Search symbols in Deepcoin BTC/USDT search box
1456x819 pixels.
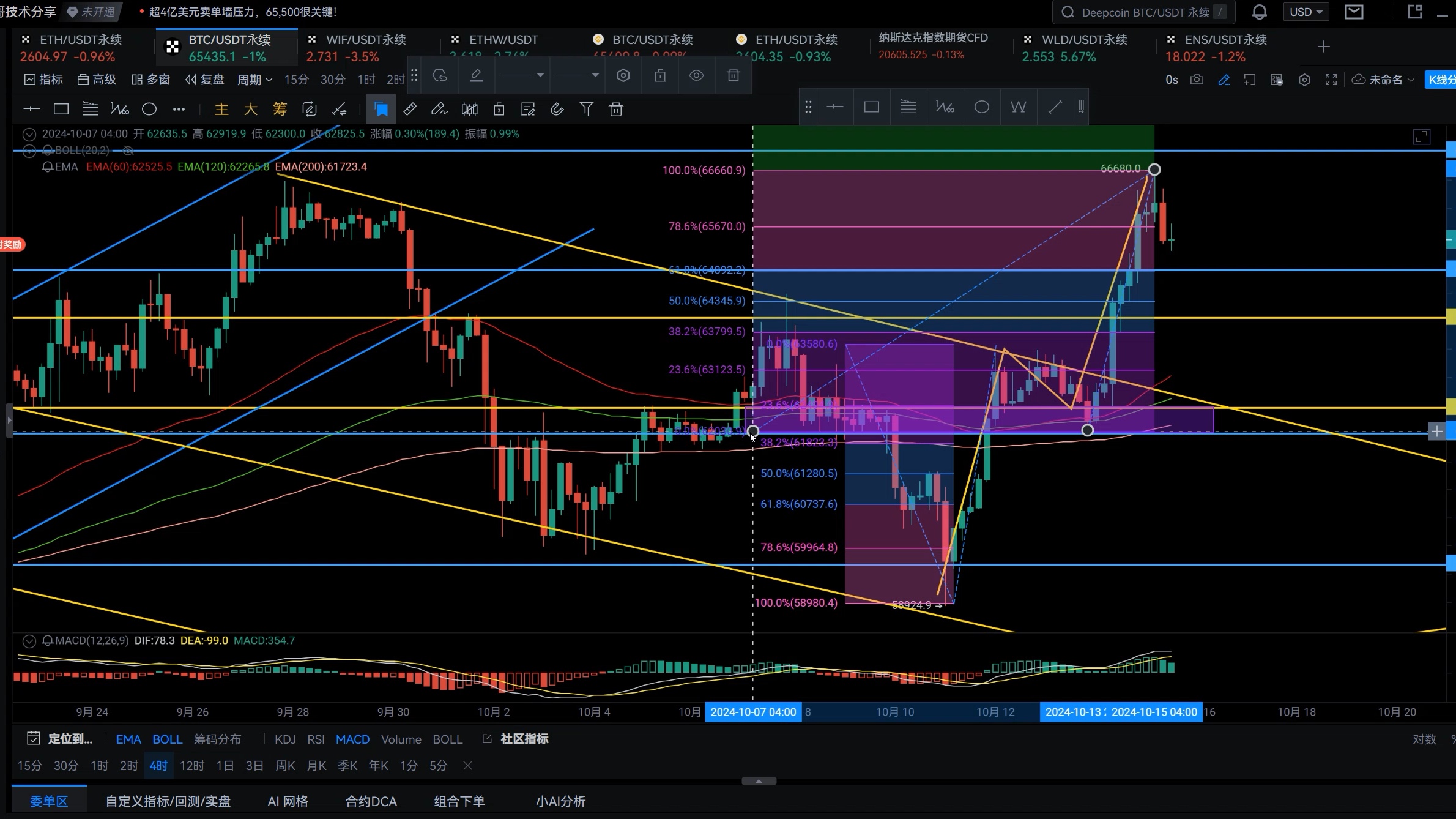(1143, 12)
